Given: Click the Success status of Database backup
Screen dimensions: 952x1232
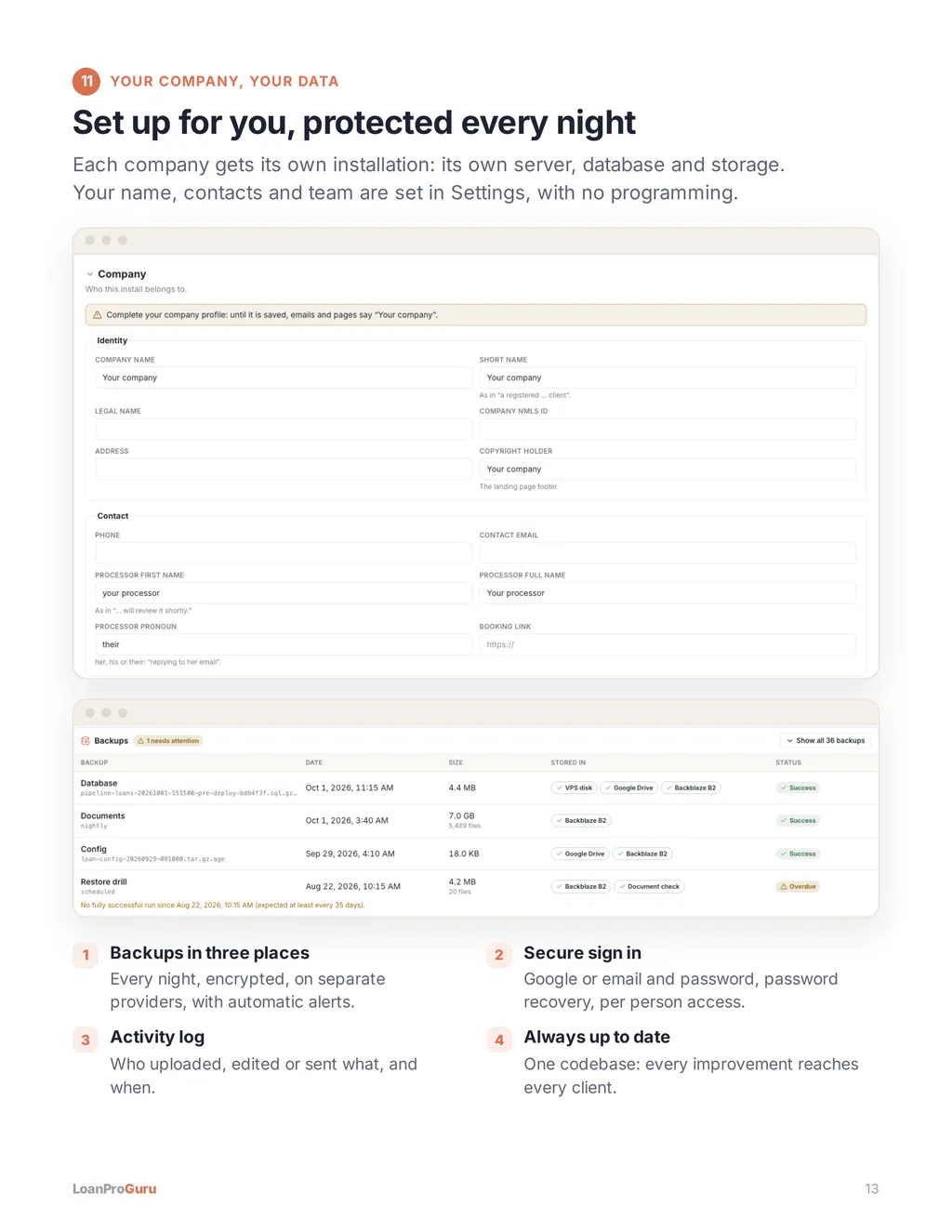Looking at the screenshot, I should [x=798, y=788].
